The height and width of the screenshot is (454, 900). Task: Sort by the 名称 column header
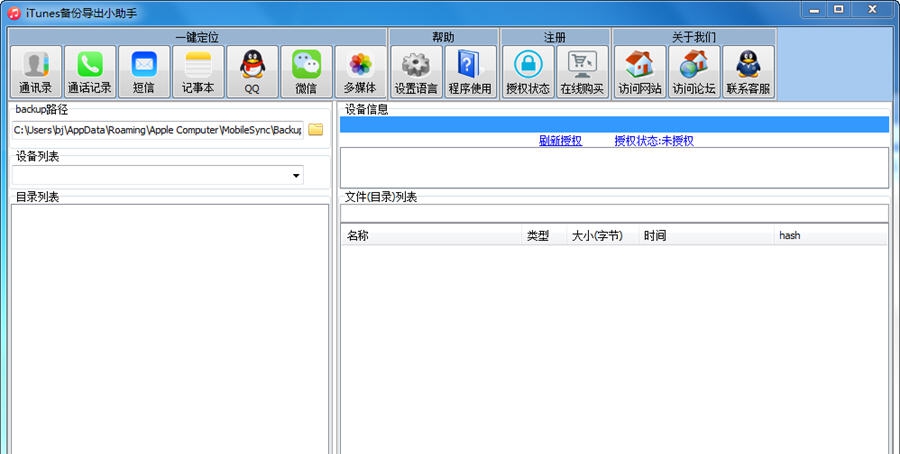point(432,235)
